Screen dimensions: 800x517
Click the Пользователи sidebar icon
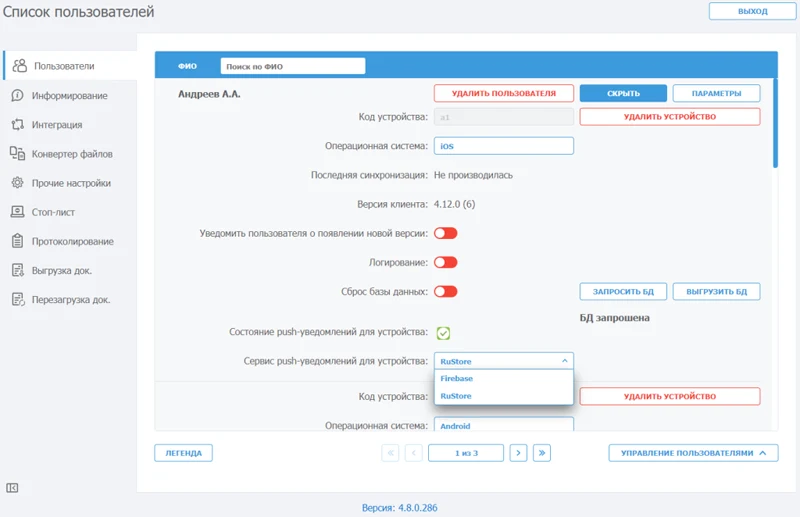(x=19, y=66)
